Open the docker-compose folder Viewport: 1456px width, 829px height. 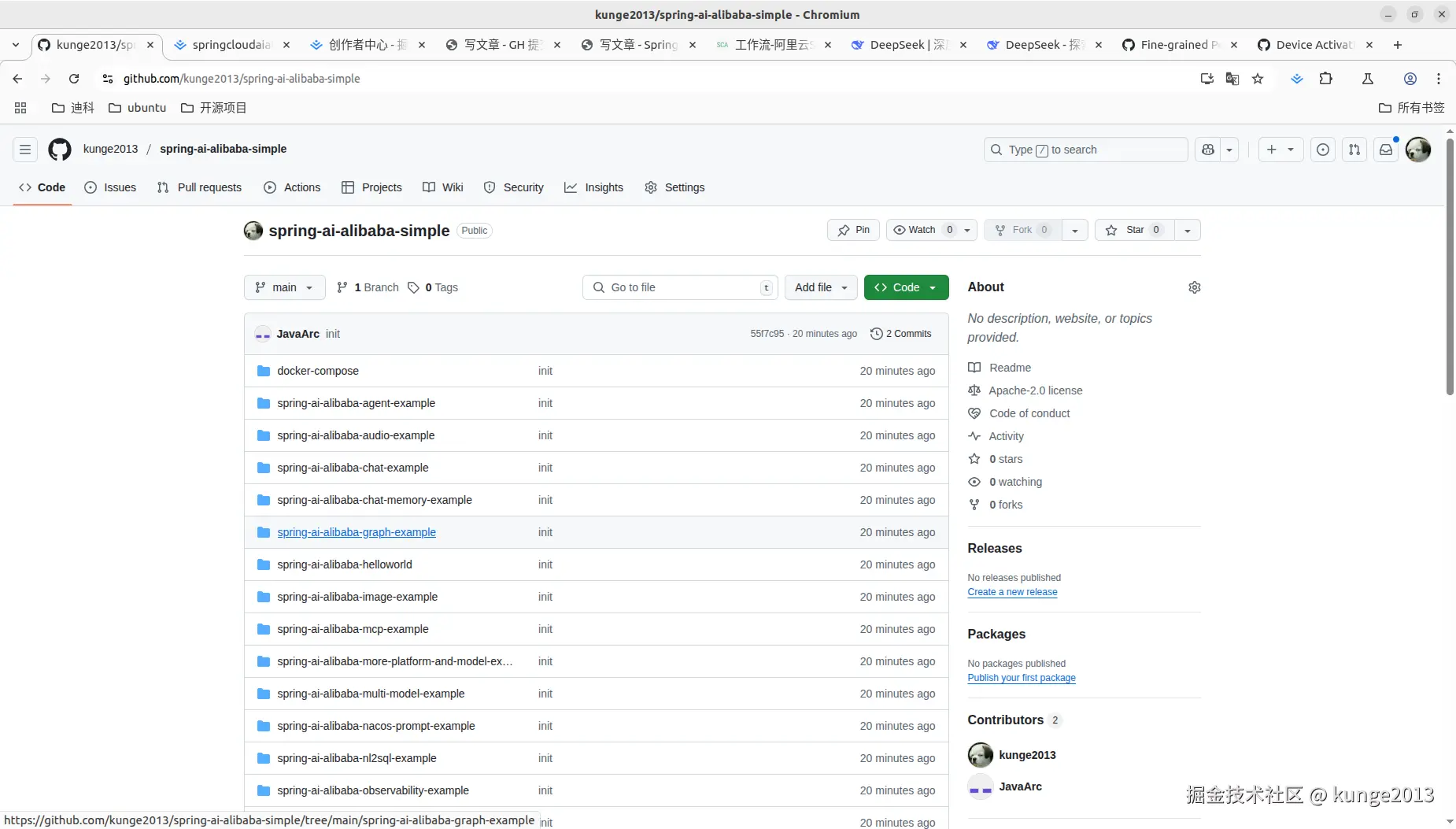pyautogui.click(x=318, y=371)
